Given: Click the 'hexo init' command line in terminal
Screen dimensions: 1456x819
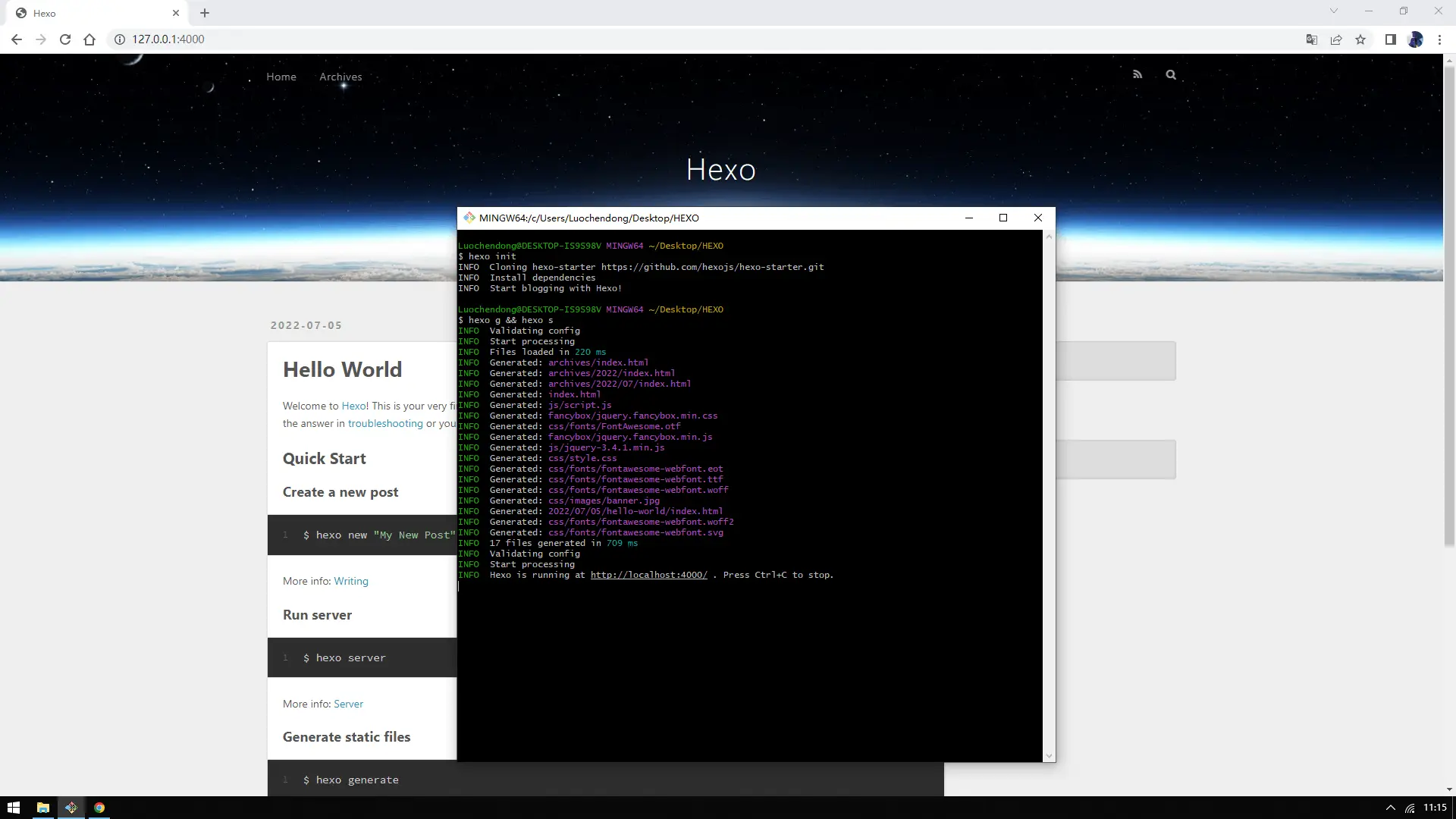Looking at the screenshot, I should tap(487, 256).
